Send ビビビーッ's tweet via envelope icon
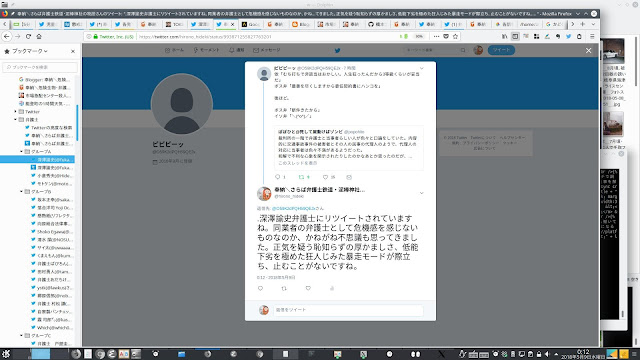Image resolution: width=640 pixels, height=360 pixels. pos(349,177)
